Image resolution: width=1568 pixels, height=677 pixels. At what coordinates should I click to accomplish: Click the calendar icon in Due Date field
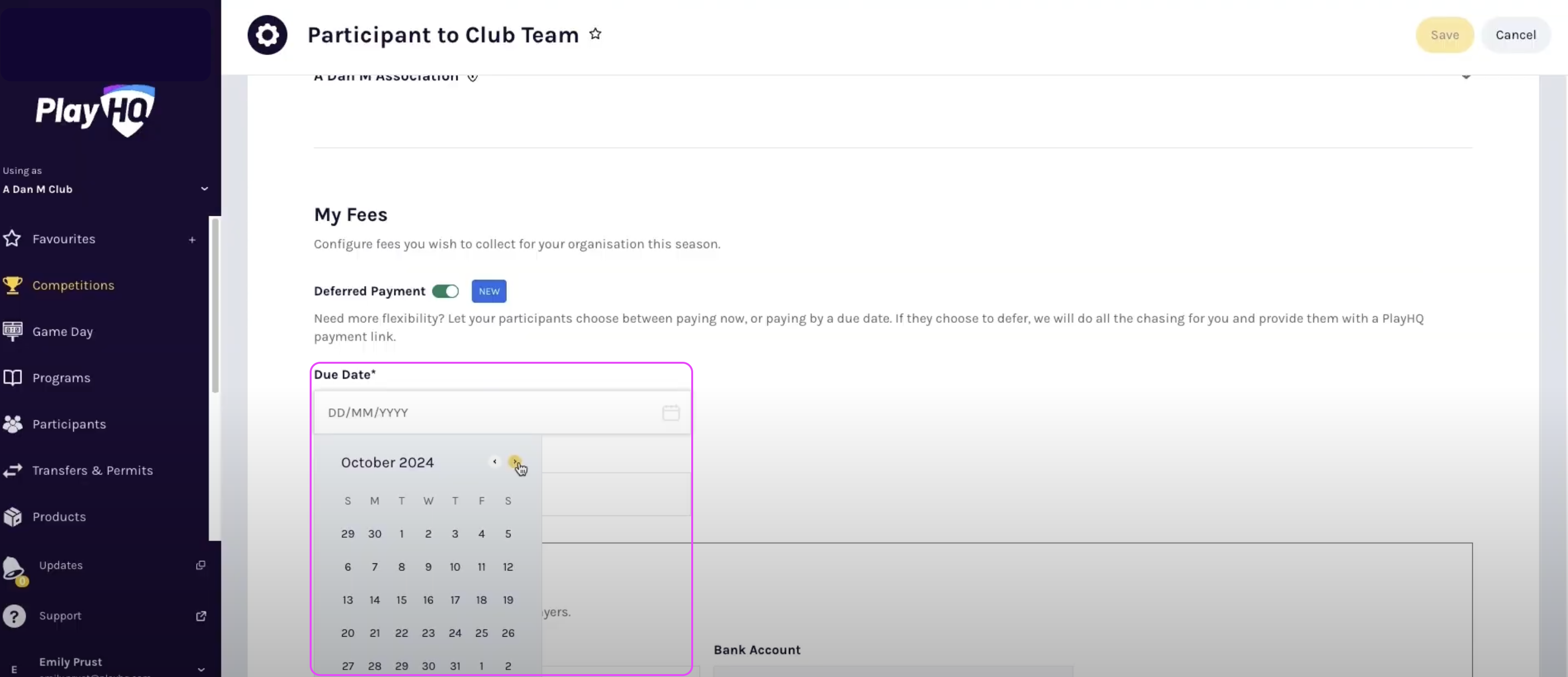click(x=671, y=412)
